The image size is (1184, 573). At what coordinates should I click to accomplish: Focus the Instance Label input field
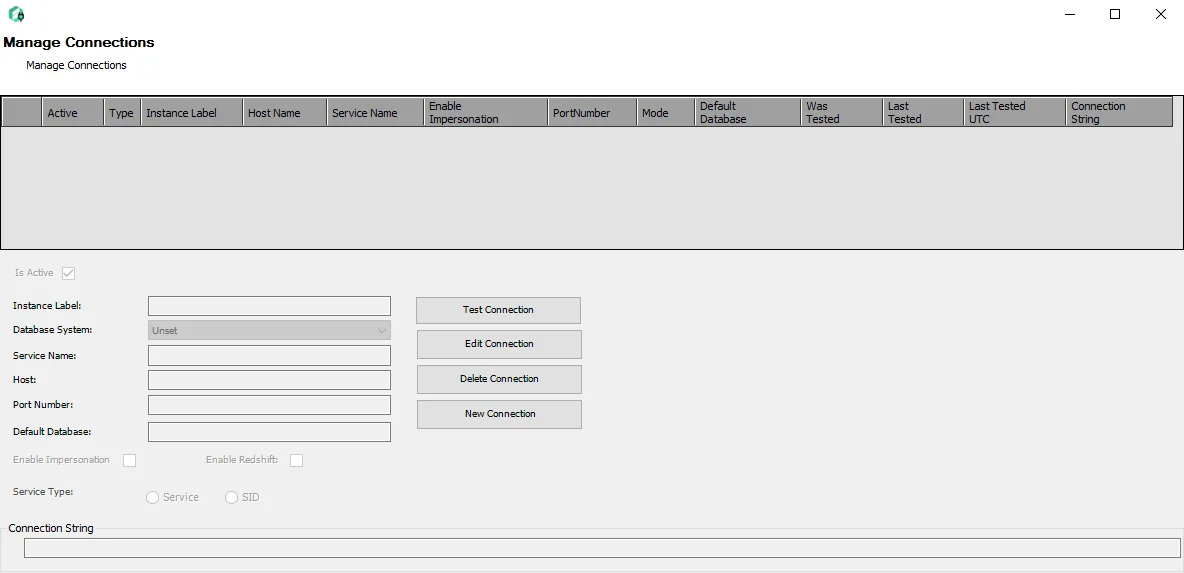270,306
